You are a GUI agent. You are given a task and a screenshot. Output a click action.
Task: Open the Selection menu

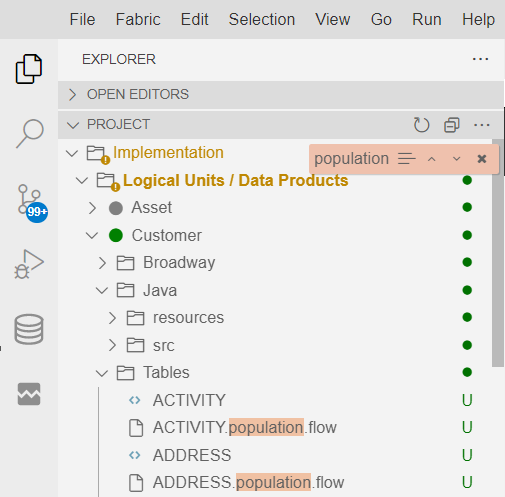[x=262, y=19]
